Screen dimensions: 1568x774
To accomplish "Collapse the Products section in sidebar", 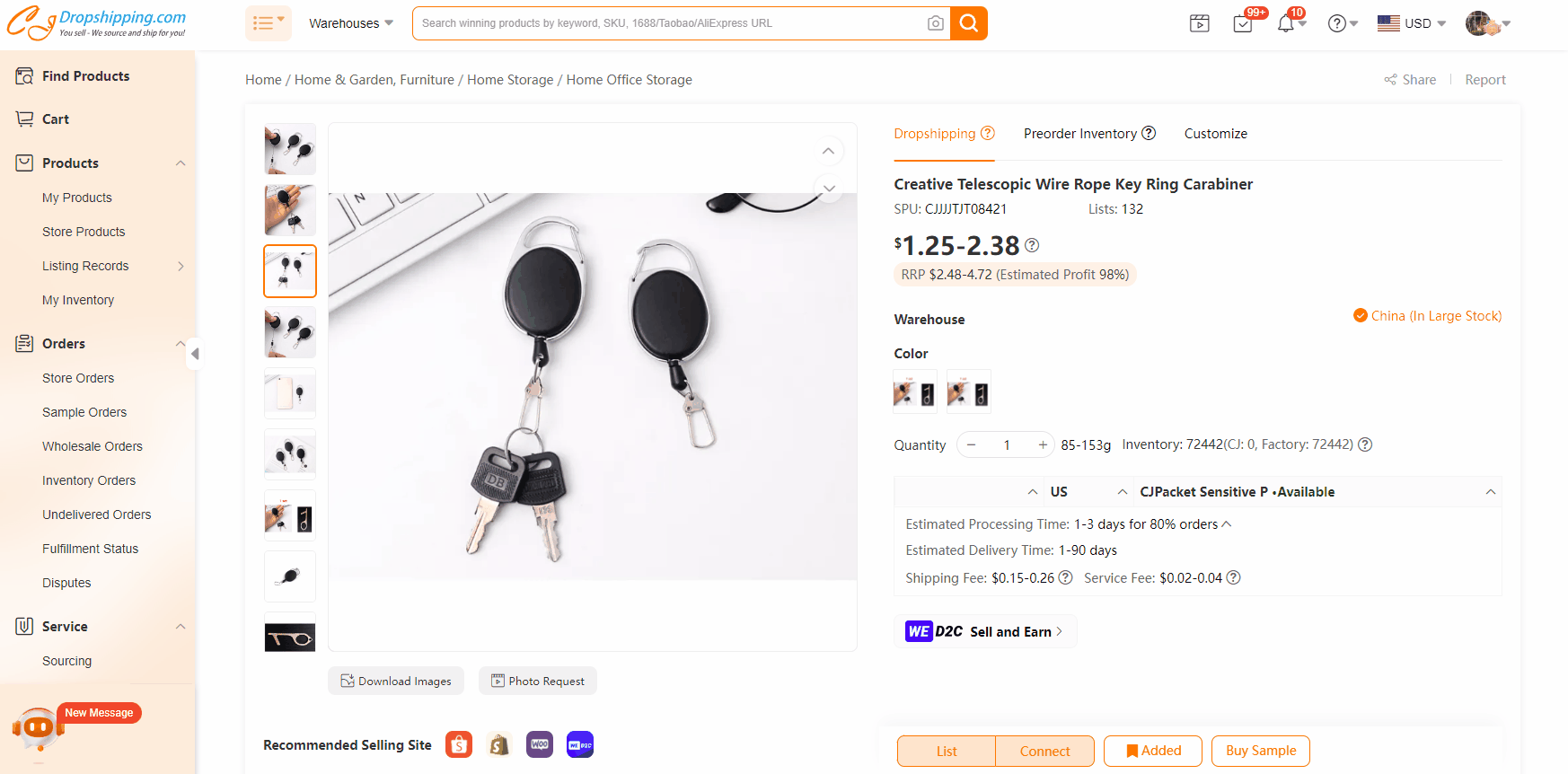I will [181, 163].
